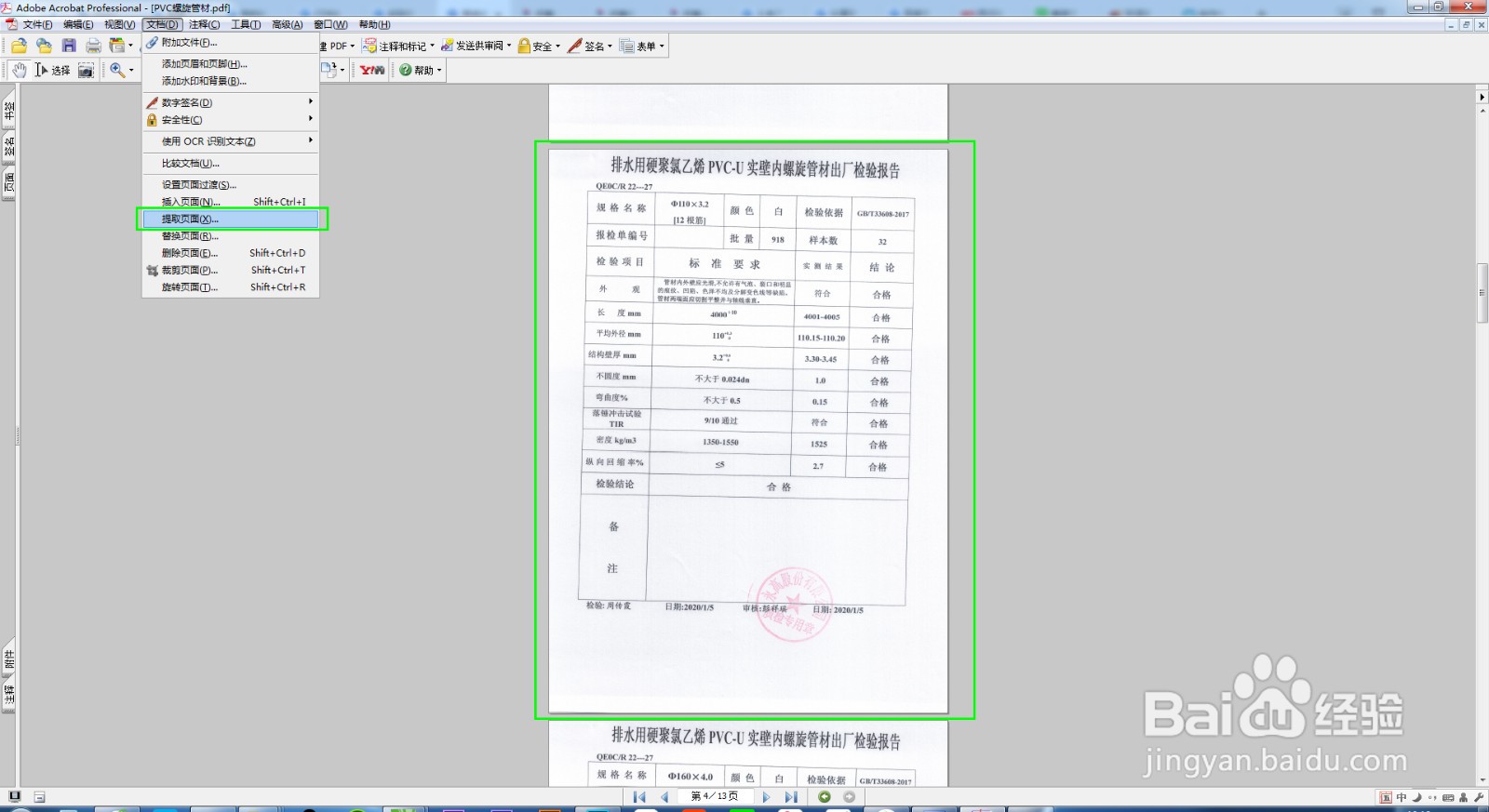The height and width of the screenshot is (812, 1489).
Task: Click the Y! toolbar icon
Action: [372, 70]
